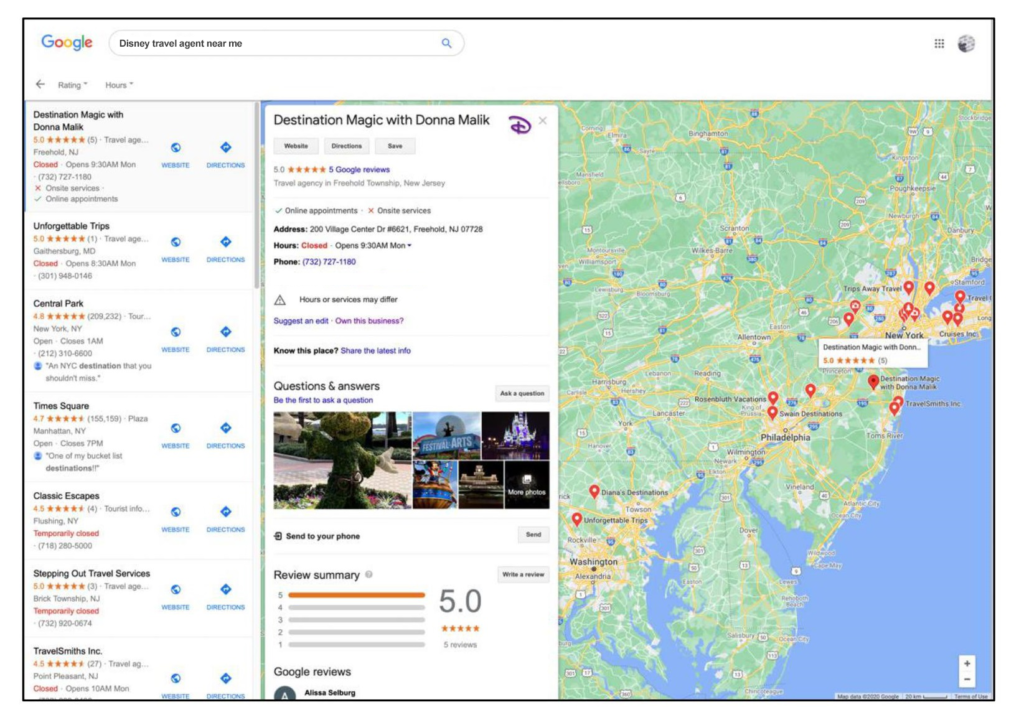The image size is (1024, 725).
Task: Open the More photos thumbnail
Action: [x=526, y=485]
